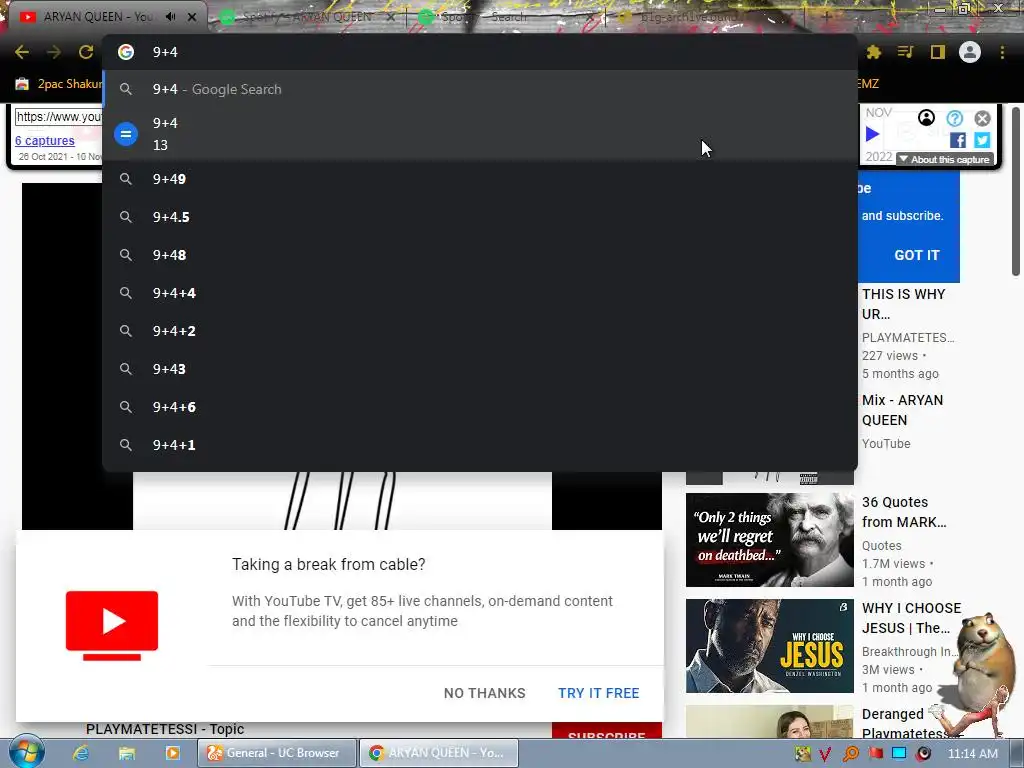The image size is (1024, 768).
Task: Switch to ARYAN QUEEN Chrome taskbar window
Action: (440, 753)
